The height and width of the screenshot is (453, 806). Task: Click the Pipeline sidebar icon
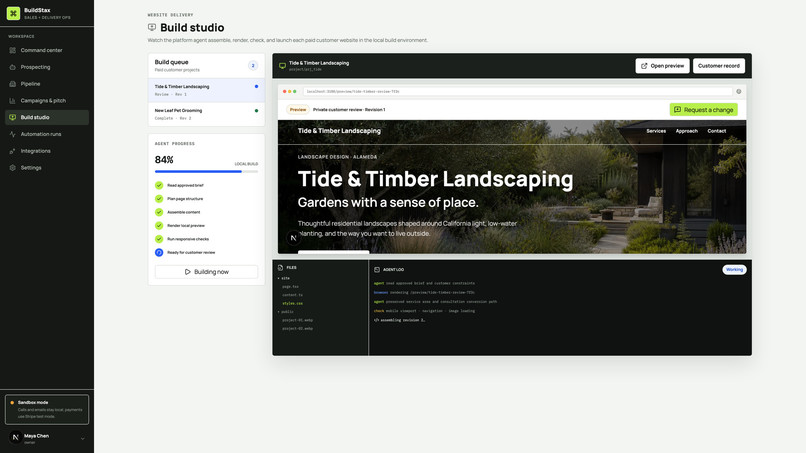[x=12, y=84]
